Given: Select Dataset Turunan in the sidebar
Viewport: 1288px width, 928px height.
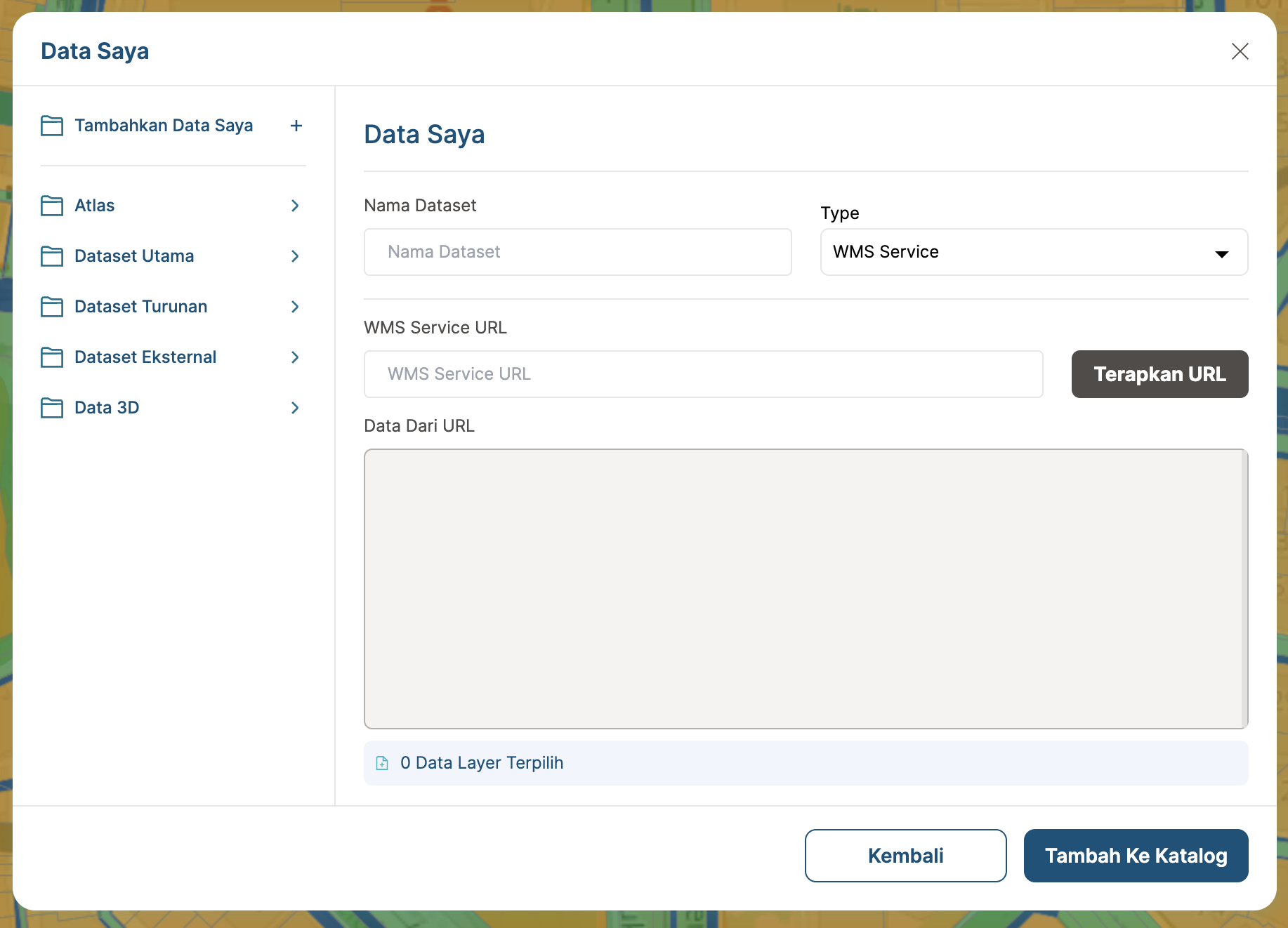Looking at the screenshot, I should point(173,307).
